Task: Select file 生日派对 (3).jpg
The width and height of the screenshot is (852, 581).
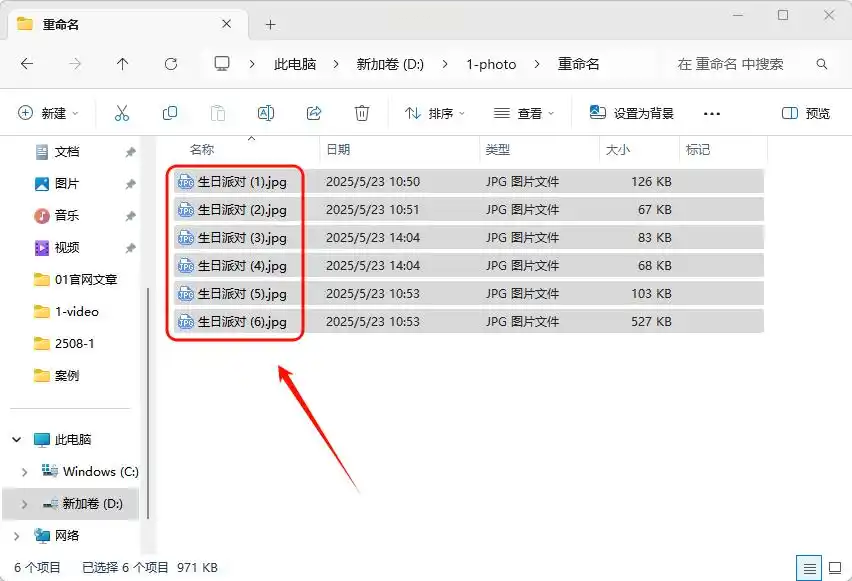Action: click(241, 238)
